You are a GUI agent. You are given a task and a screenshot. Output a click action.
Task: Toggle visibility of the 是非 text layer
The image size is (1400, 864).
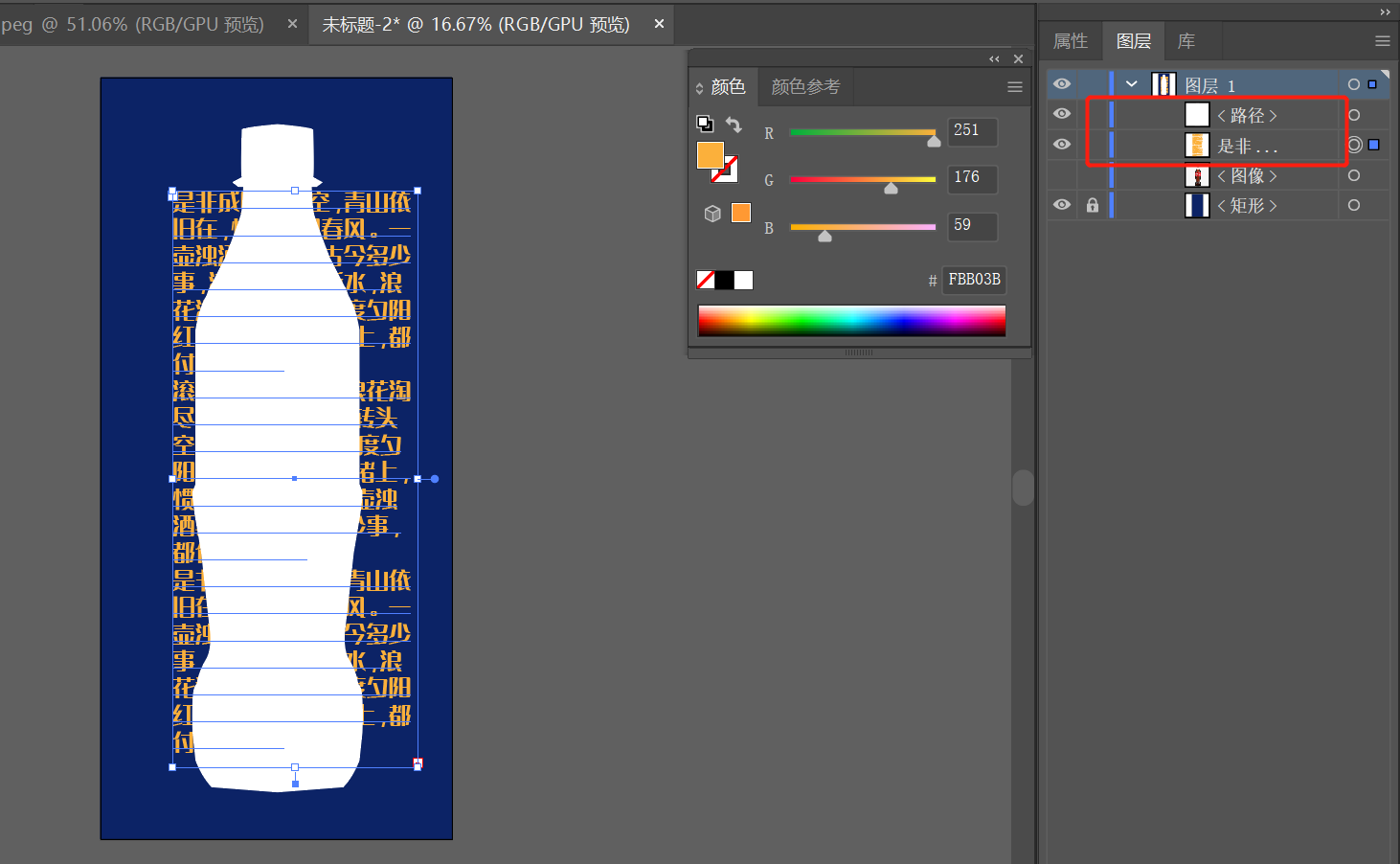tap(1062, 145)
